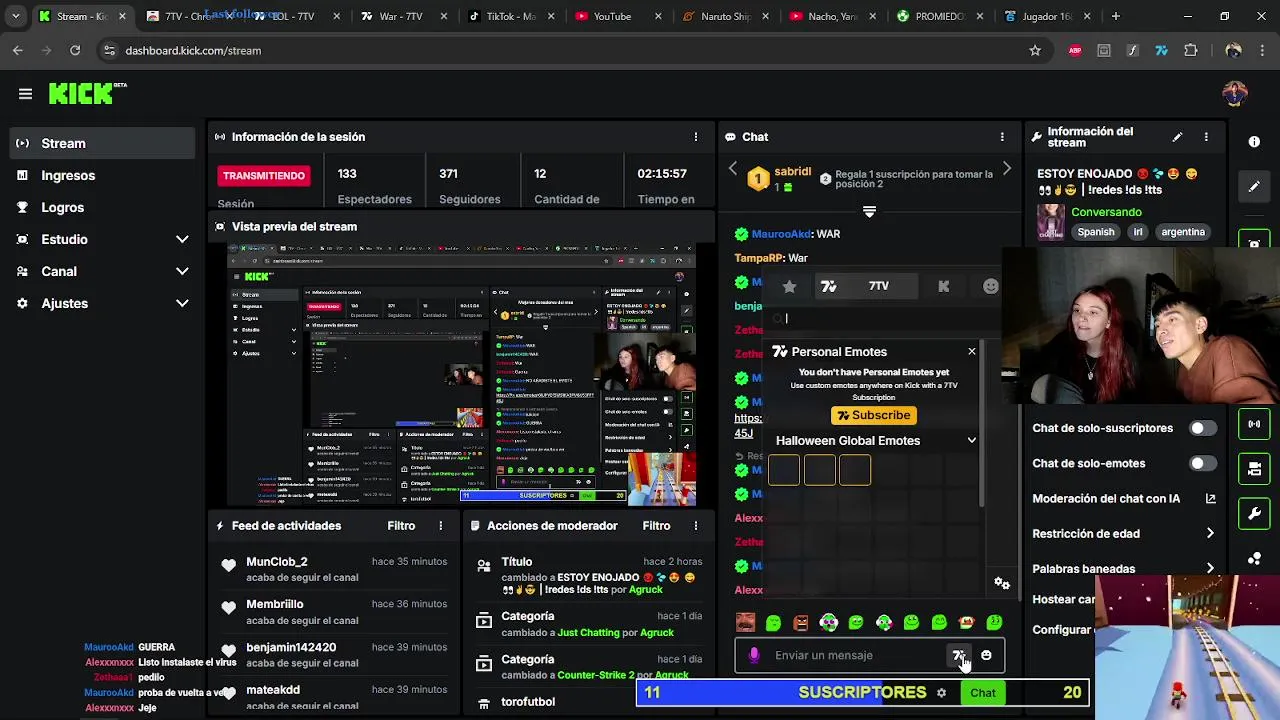Click MunClob_2 follow entry in activity feed
The image size is (1280, 720).
pos(334,570)
